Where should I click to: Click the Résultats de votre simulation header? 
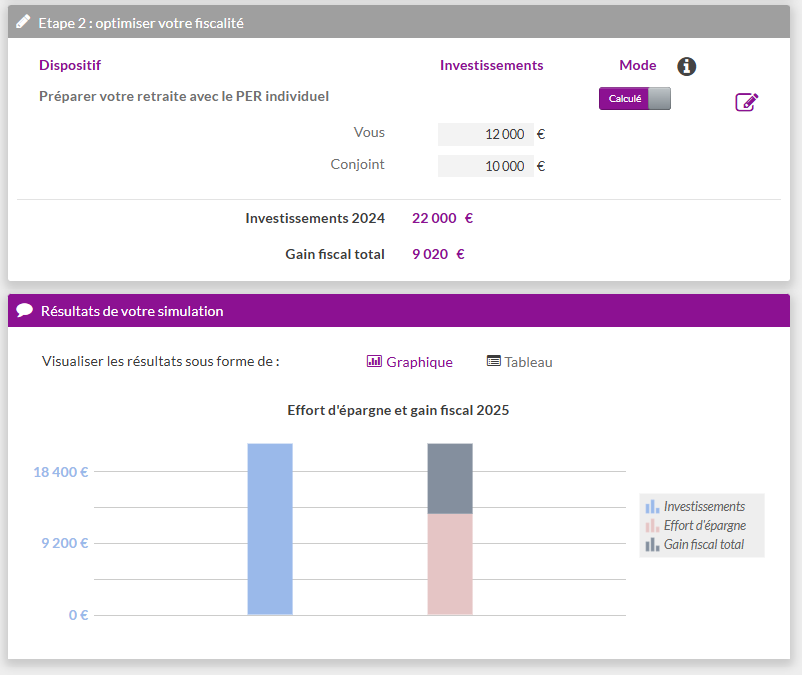(x=132, y=311)
